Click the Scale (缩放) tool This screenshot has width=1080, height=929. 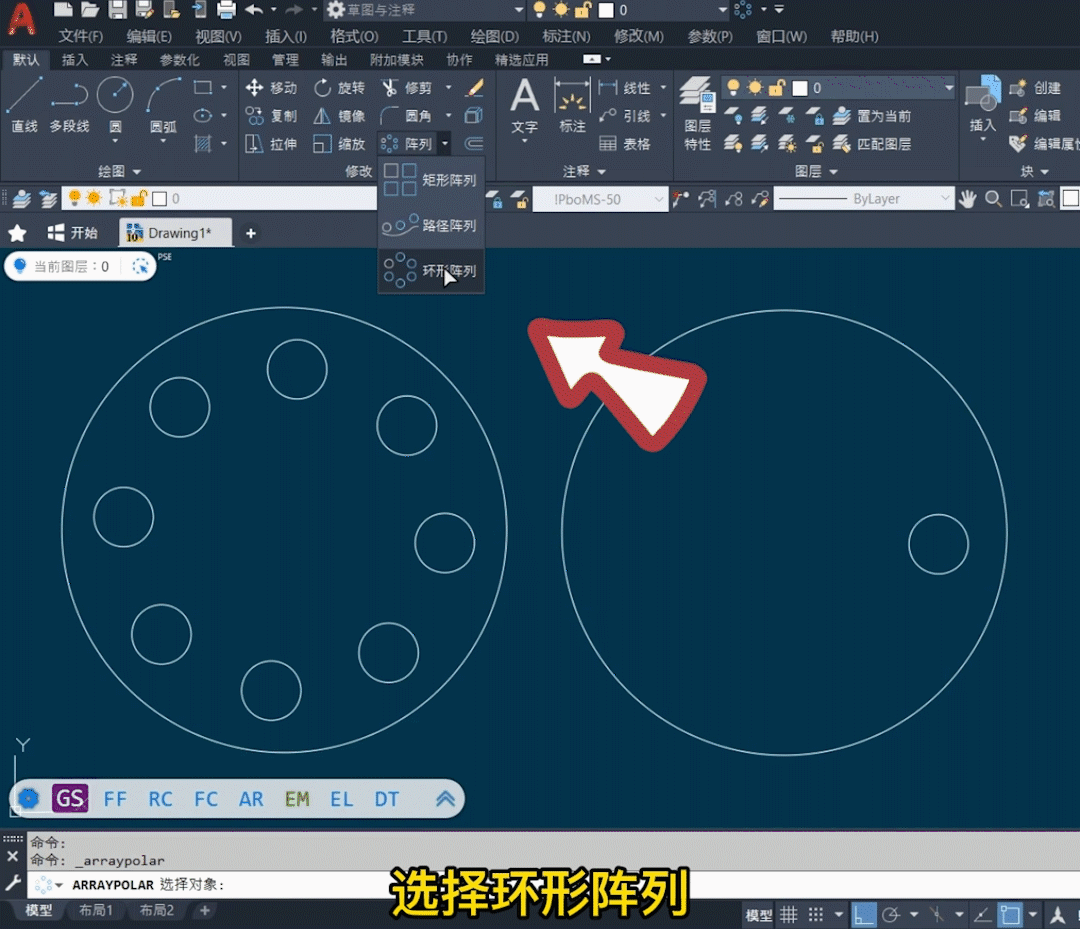click(x=339, y=144)
